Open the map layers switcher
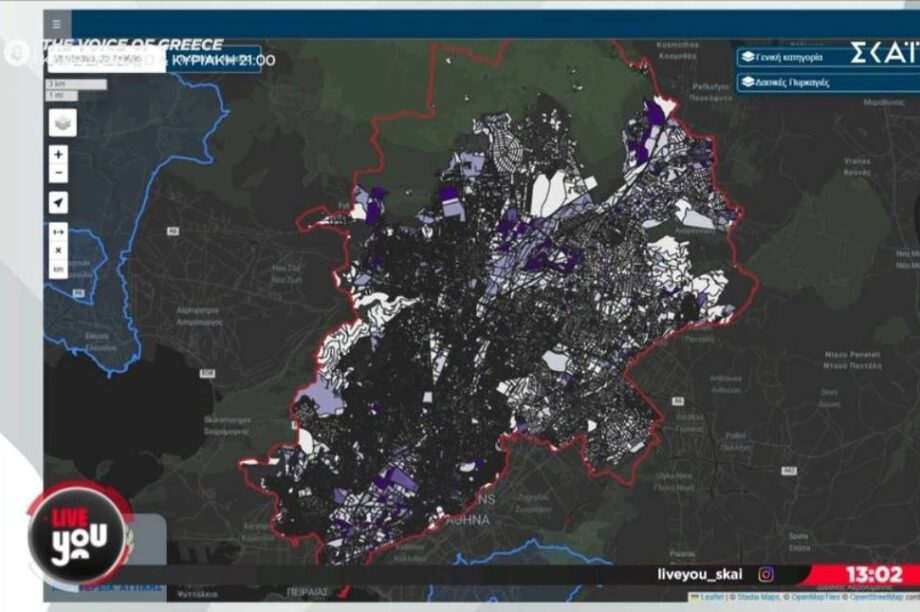 click(62, 122)
